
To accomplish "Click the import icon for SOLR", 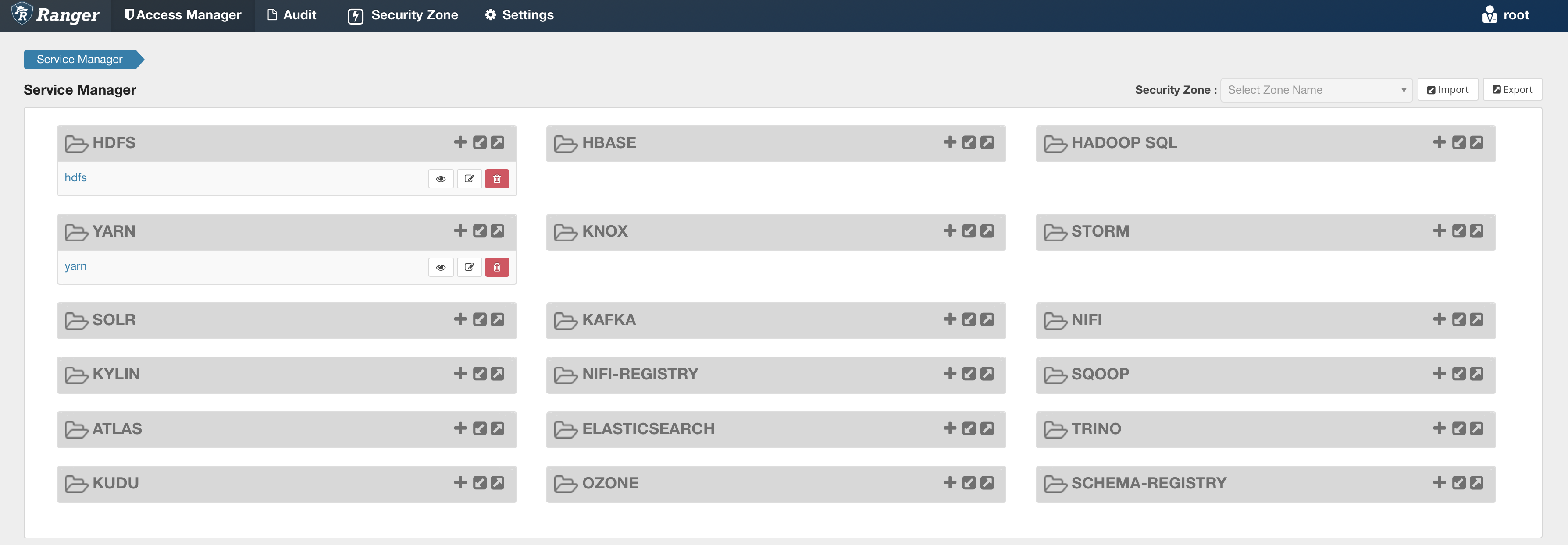I will (x=480, y=319).
